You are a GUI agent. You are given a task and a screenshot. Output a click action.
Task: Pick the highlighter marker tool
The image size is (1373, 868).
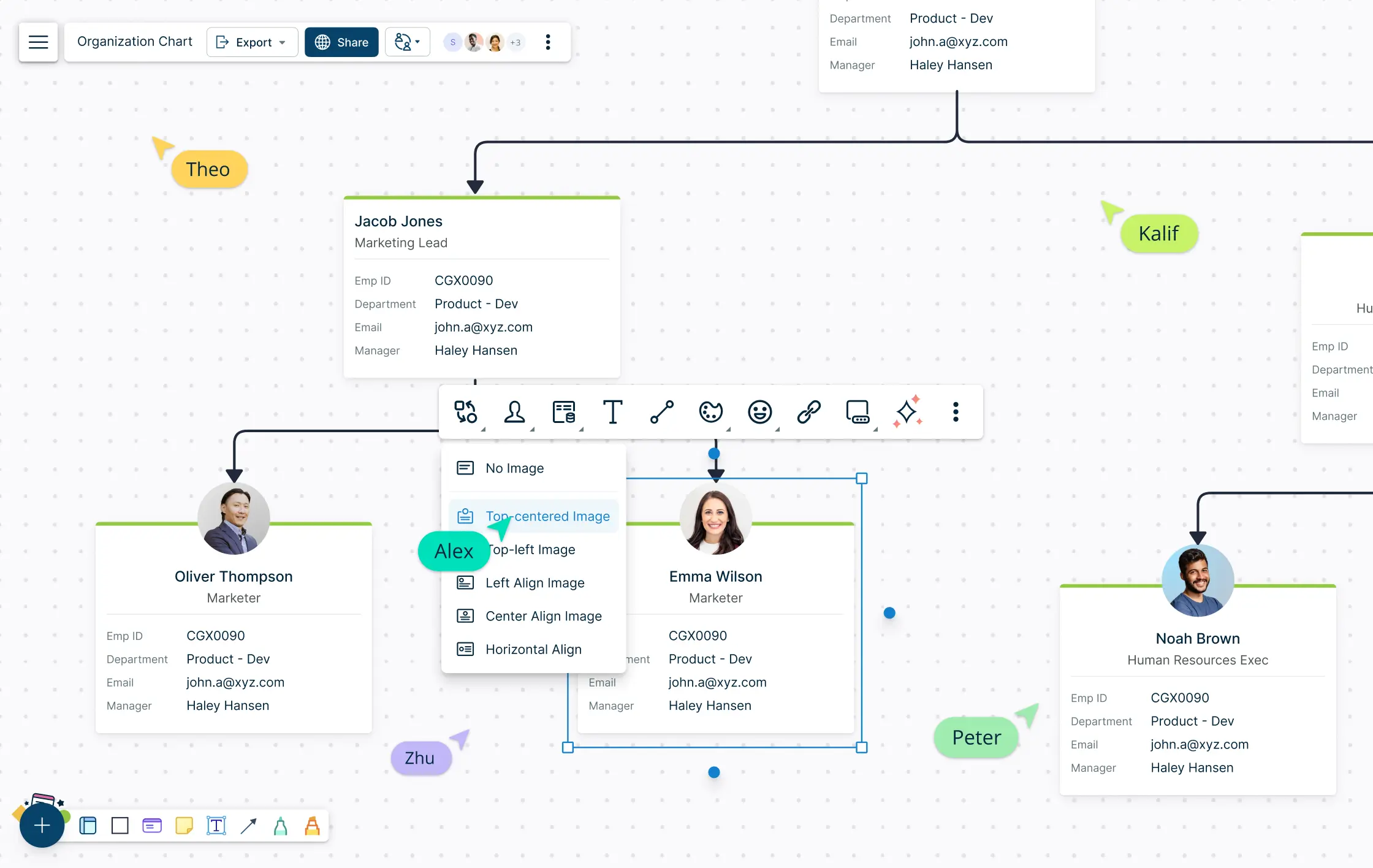point(313,826)
